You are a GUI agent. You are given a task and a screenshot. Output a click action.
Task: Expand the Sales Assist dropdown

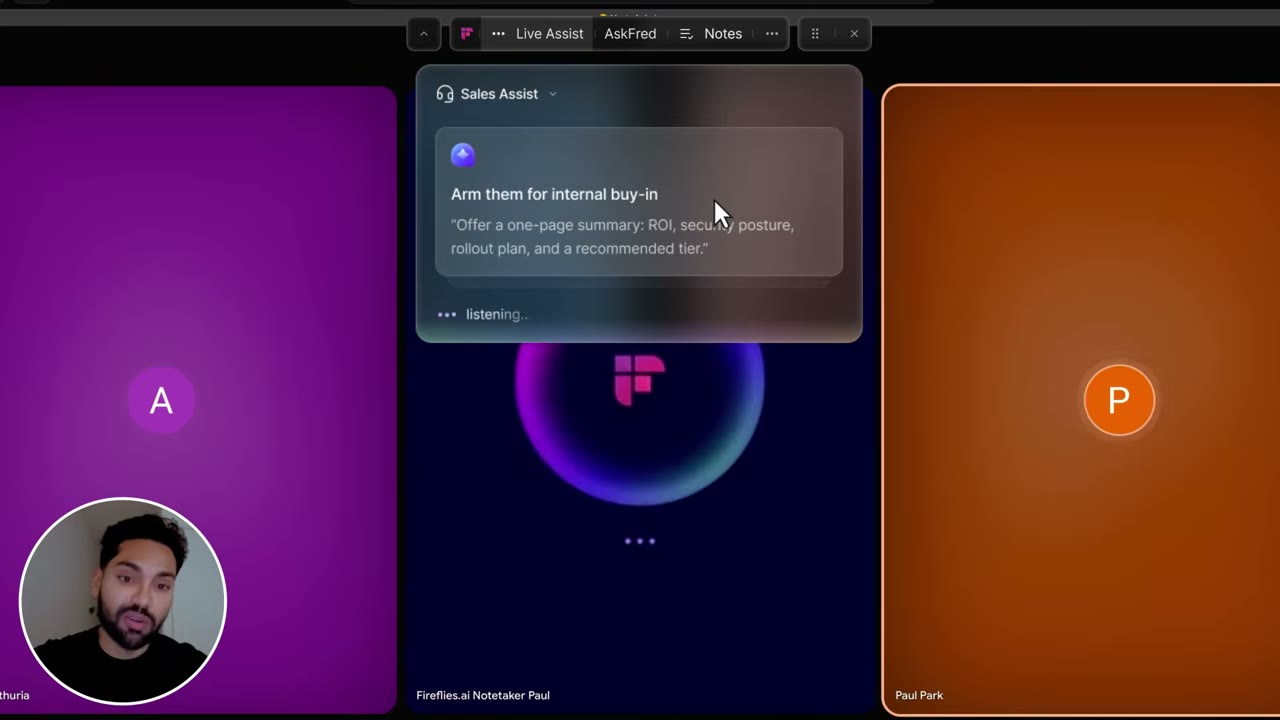click(552, 94)
